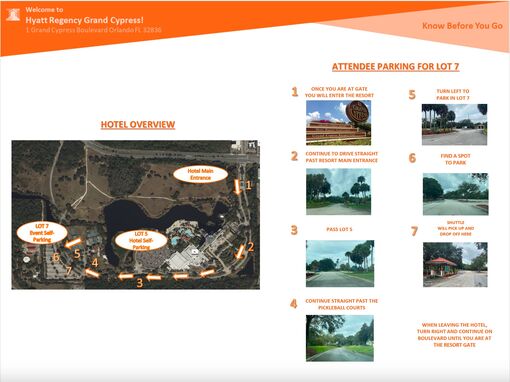
Task: Click the when leaving the hotel note
Action: (x=454, y=335)
